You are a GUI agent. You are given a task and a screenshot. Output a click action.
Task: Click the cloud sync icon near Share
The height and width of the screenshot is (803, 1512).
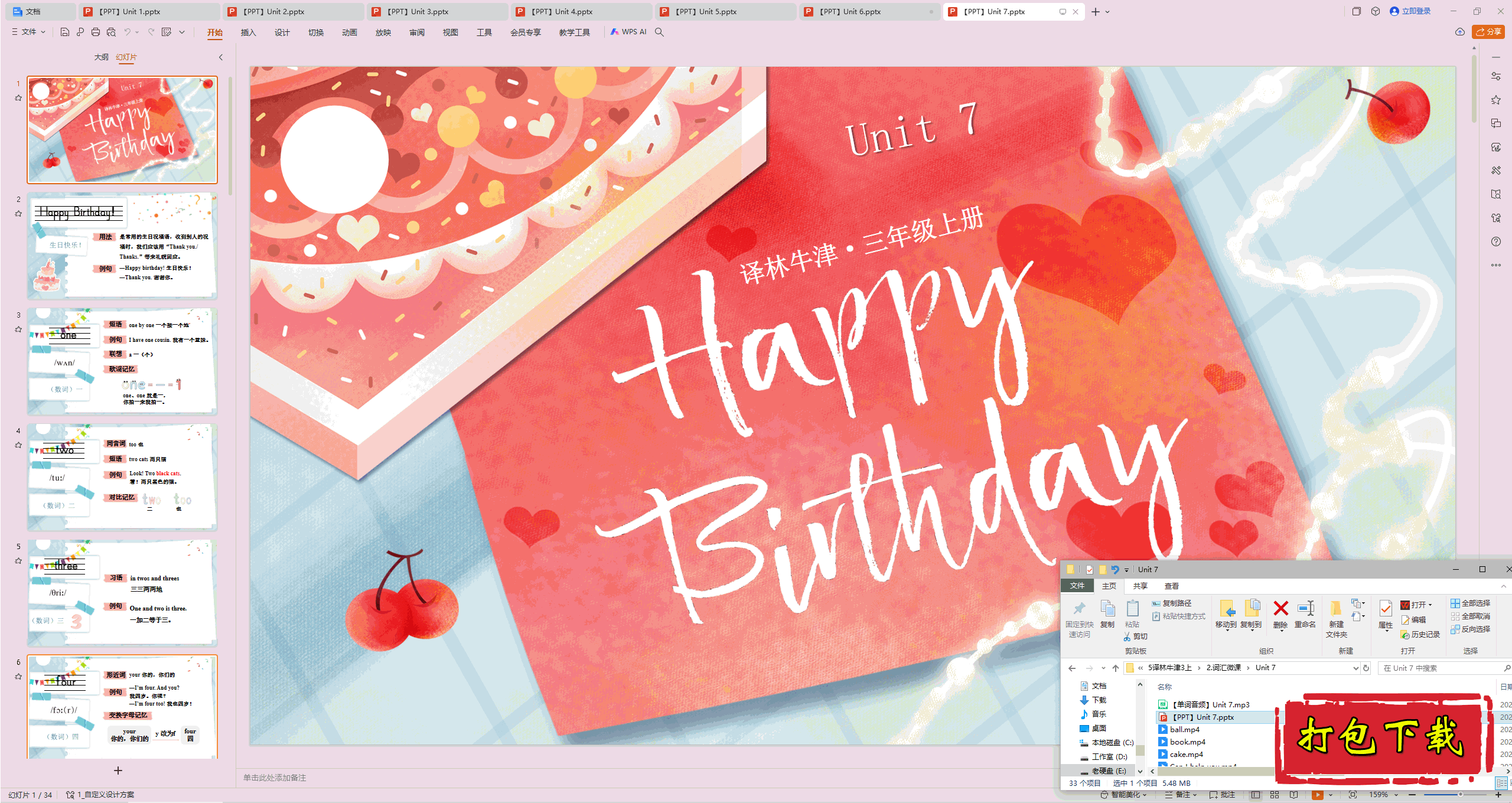[1460, 32]
